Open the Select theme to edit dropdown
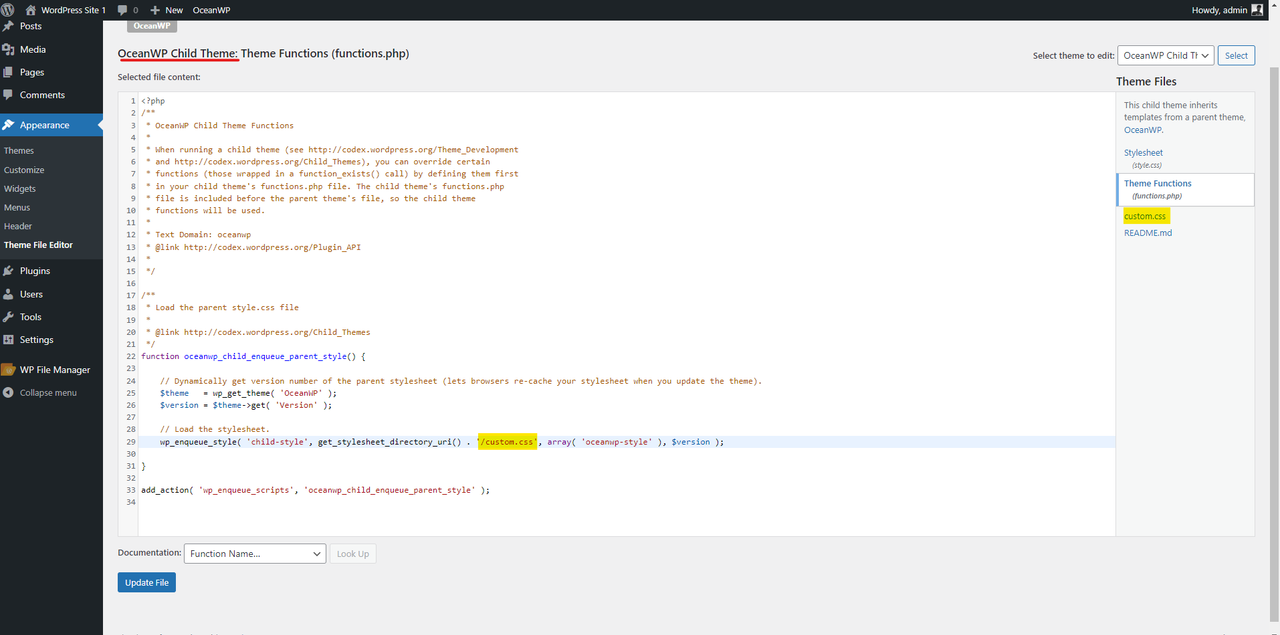The image size is (1280, 635). click(1166, 56)
